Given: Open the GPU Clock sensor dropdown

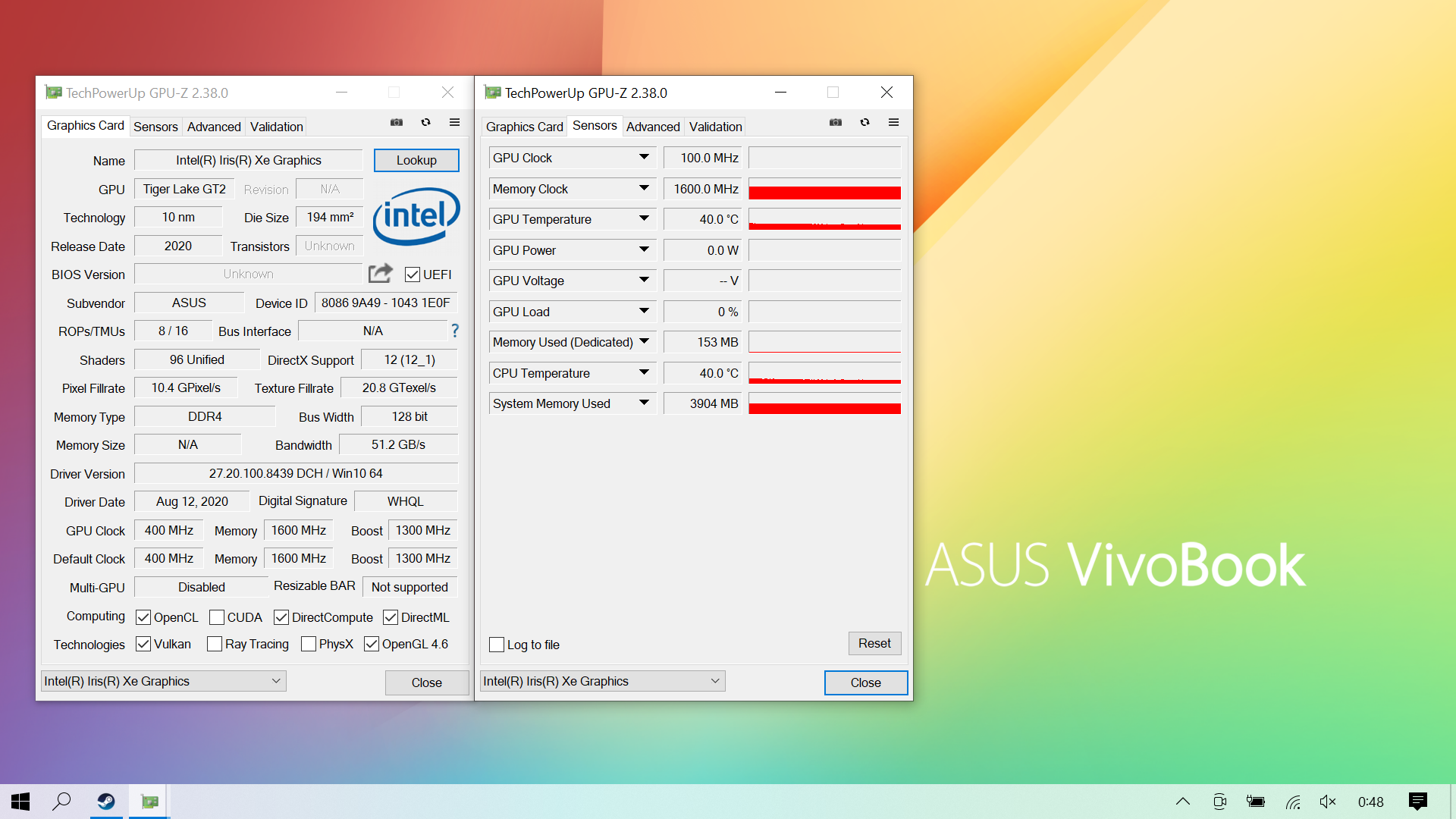Looking at the screenshot, I should pyautogui.click(x=644, y=157).
